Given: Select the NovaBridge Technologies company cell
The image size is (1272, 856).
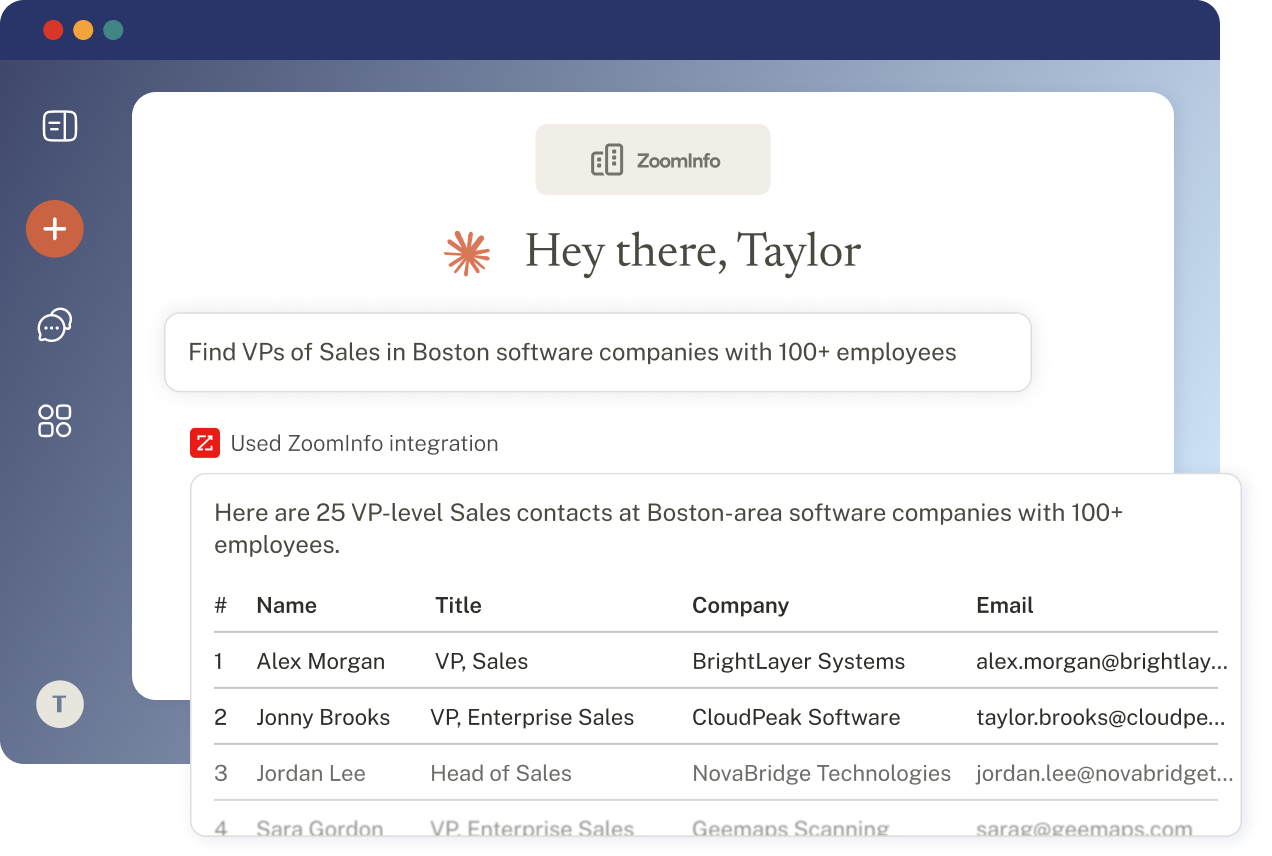Looking at the screenshot, I should (822, 773).
